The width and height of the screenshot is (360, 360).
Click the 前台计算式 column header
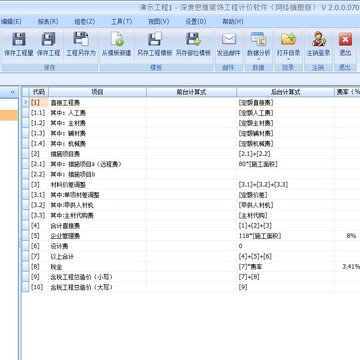click(x=191, y=92)
